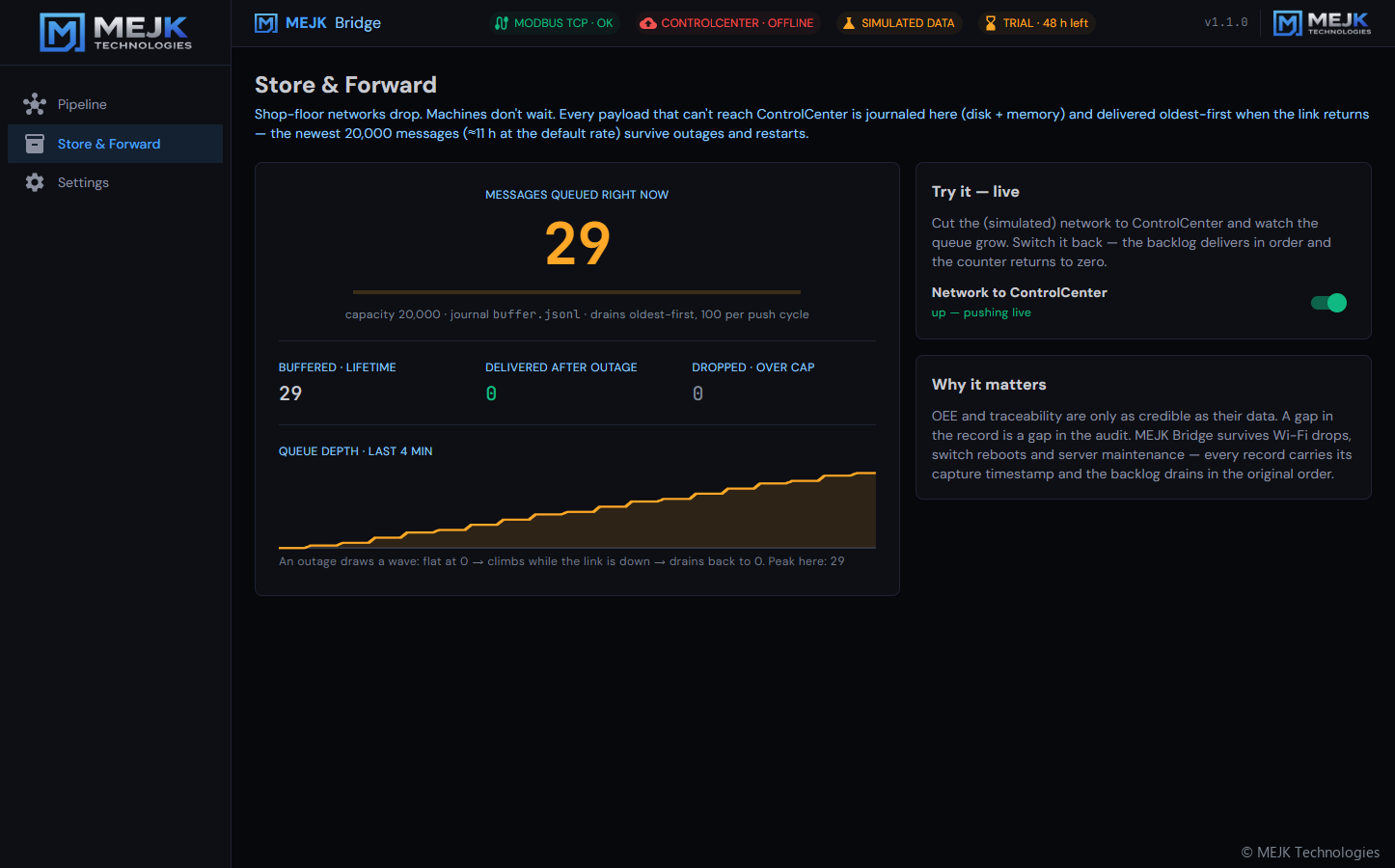Click the delivered after outage value 0
Image resolution: width=1395 pixels, height=868 pixels.
click(x=491, y=393)
